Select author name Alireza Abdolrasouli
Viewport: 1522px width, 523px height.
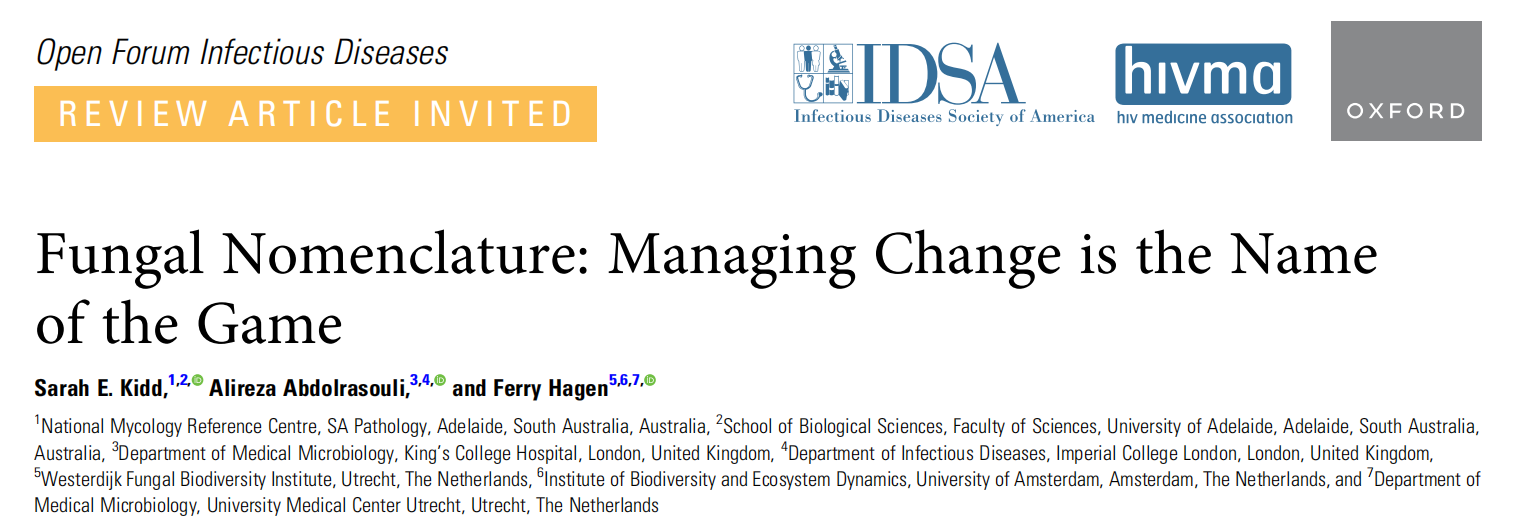(x=308, y=388)
